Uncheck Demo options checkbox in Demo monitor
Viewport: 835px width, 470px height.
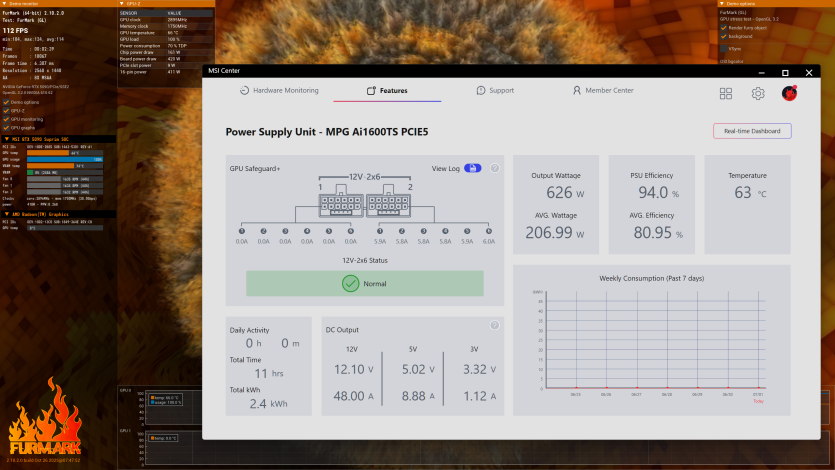click(6, 102)
